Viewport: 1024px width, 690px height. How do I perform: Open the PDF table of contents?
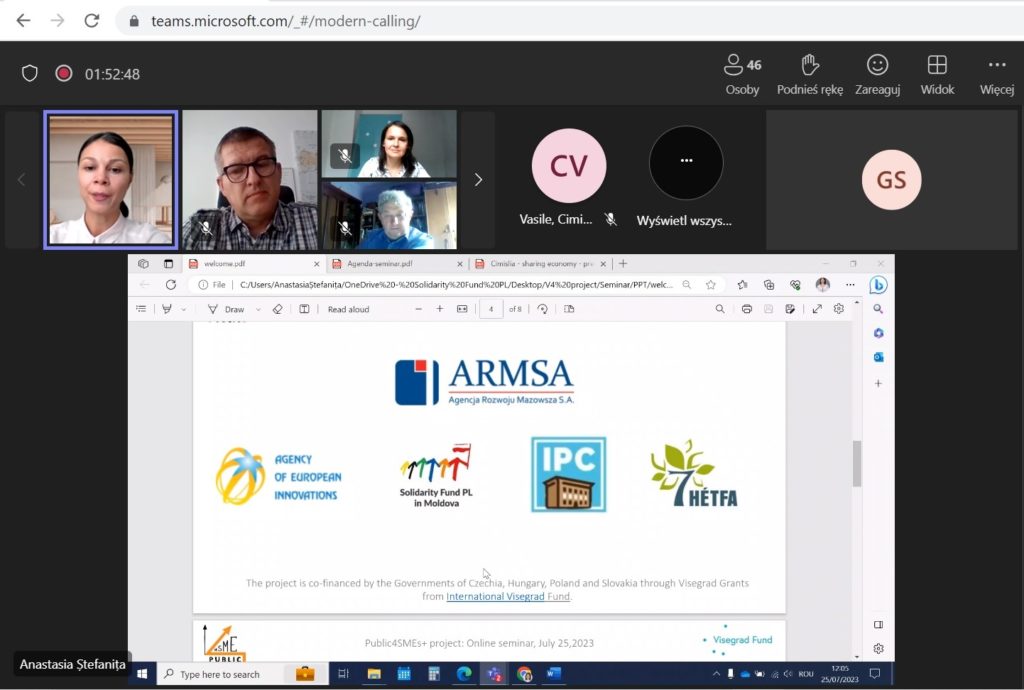[141, 309]
